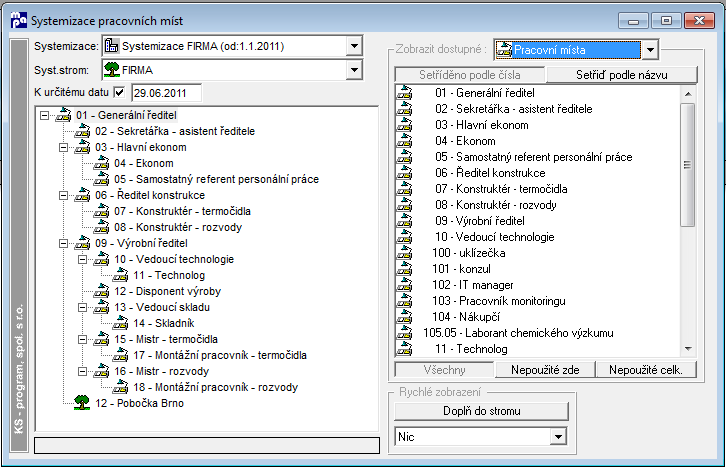Click the date field 29.06.2011
The width and height of the screenshot is (726, 468).
[166, 93]
